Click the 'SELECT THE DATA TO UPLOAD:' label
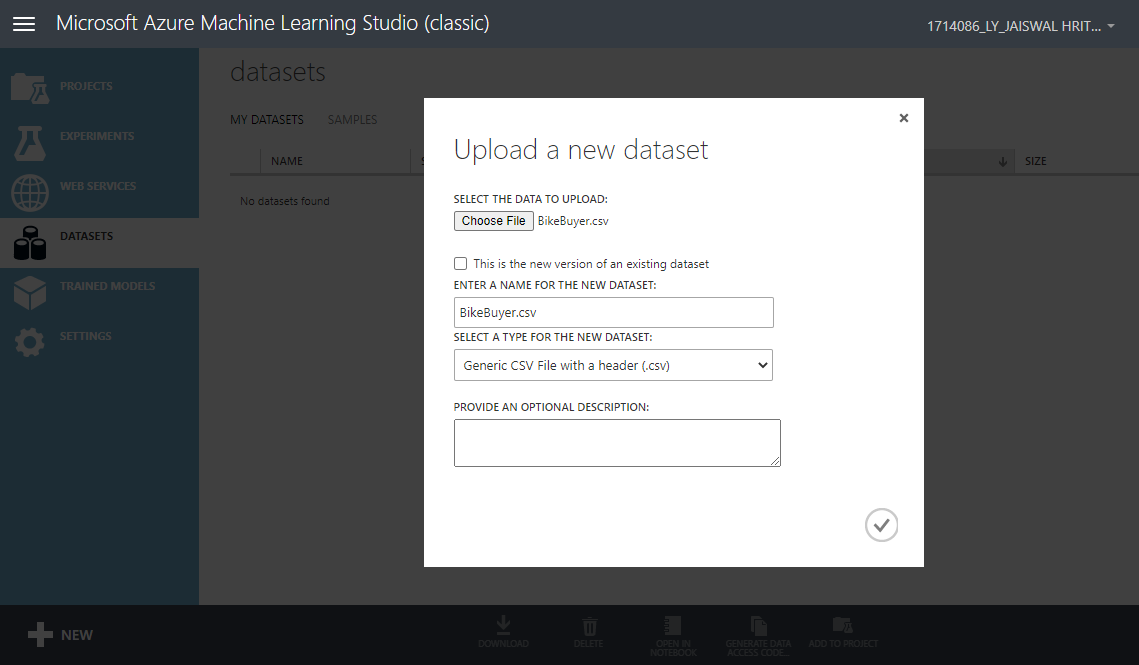 click(x=530, y=199)
